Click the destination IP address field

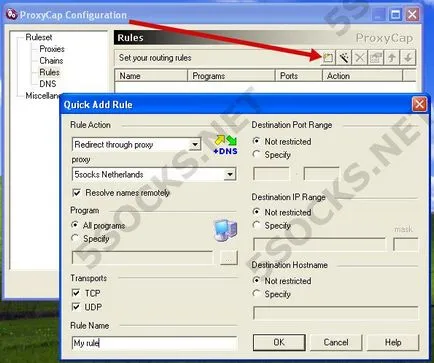(x=319, y=244)
